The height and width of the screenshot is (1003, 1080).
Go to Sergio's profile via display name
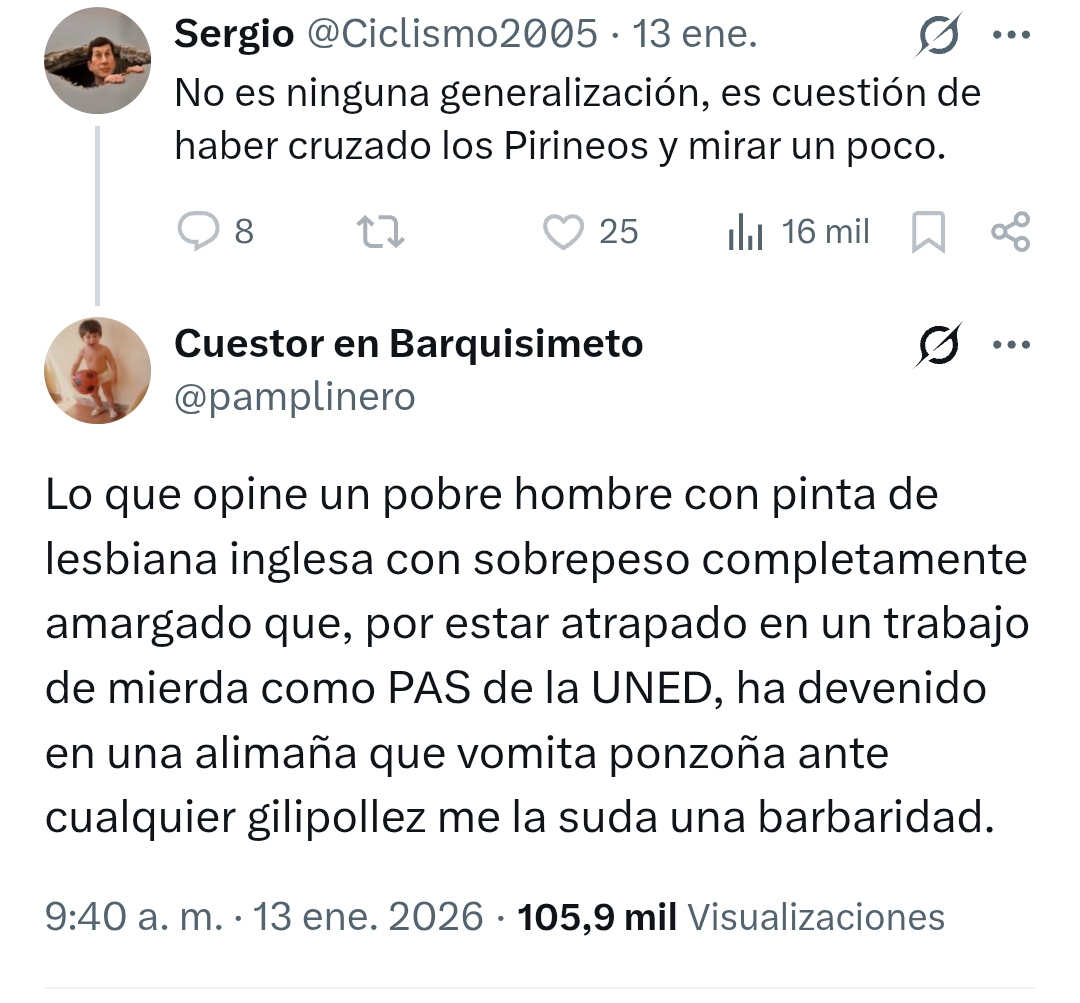coord(234,35)
